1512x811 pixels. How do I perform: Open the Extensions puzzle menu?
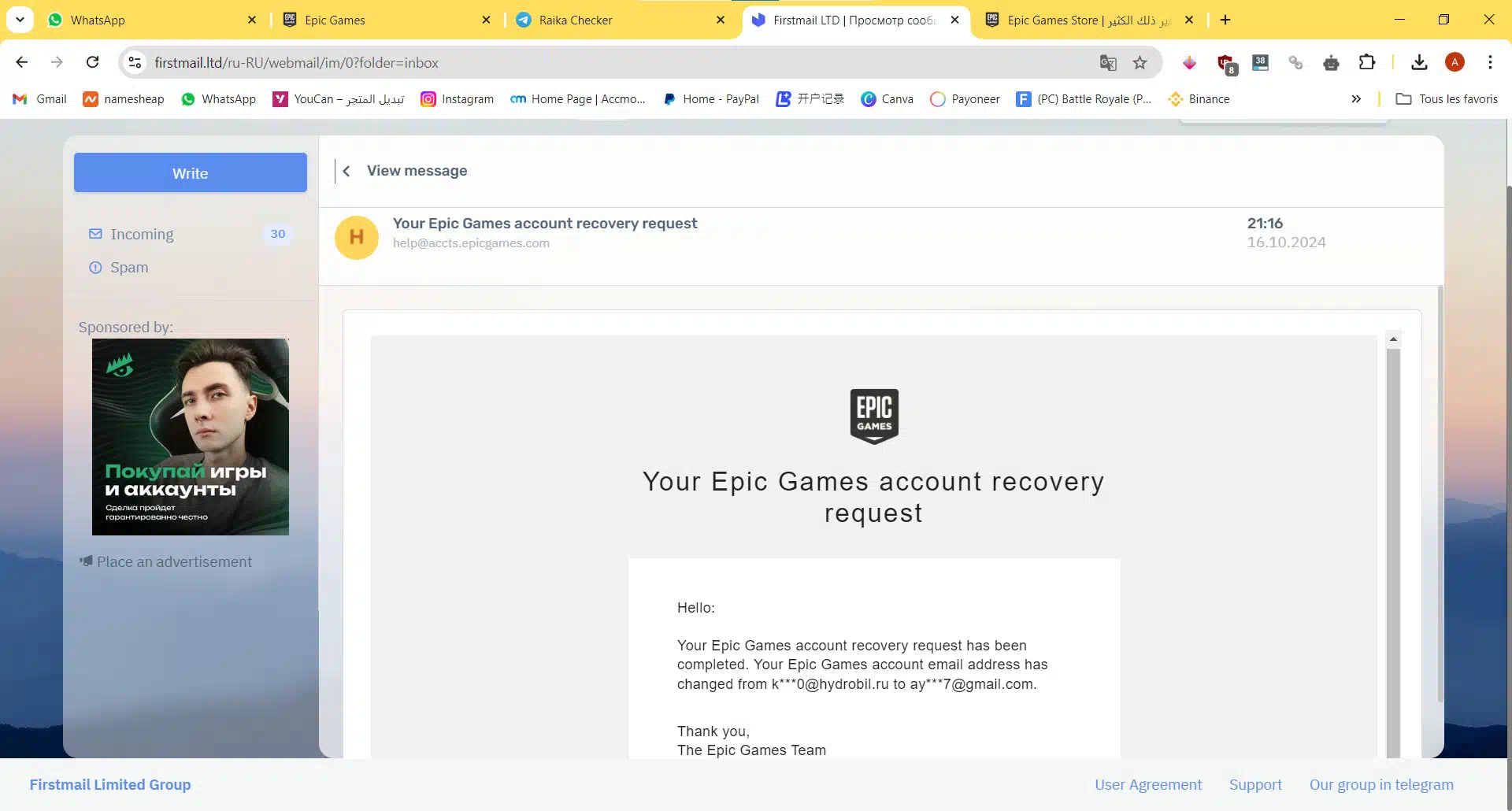(x=1367, y=62)
